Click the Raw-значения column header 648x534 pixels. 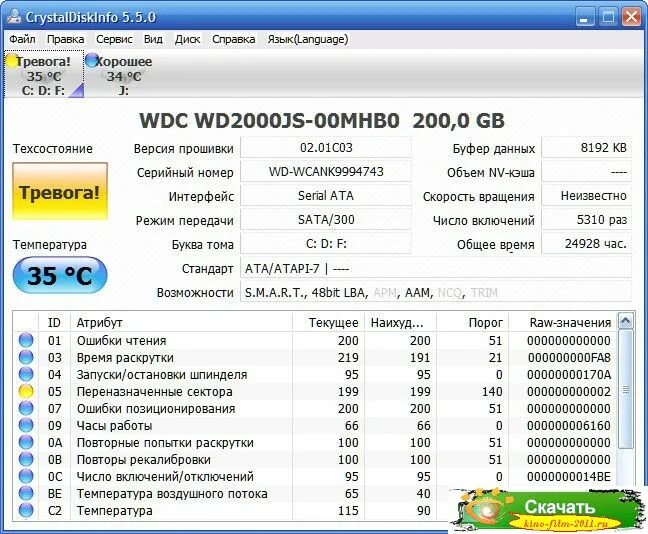(563, 322)
